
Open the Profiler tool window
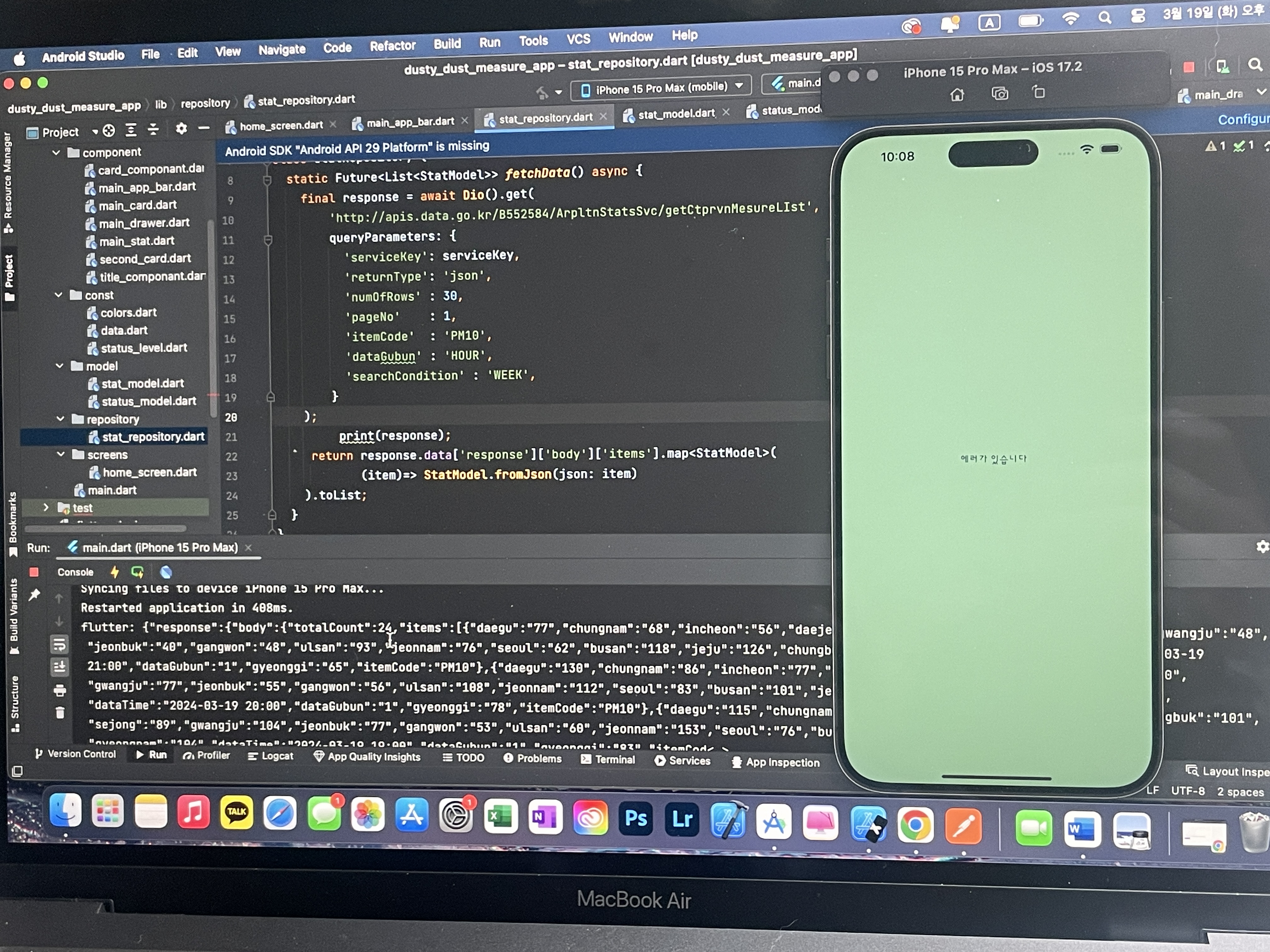[206, 755]
